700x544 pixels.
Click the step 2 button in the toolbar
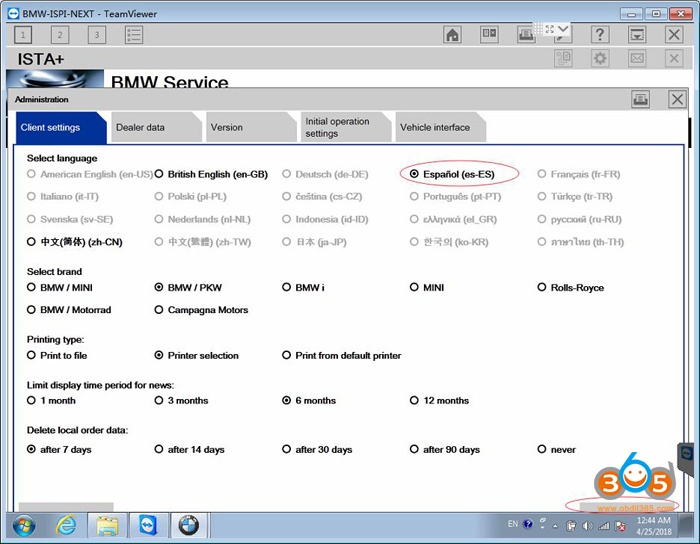[60, 35]
